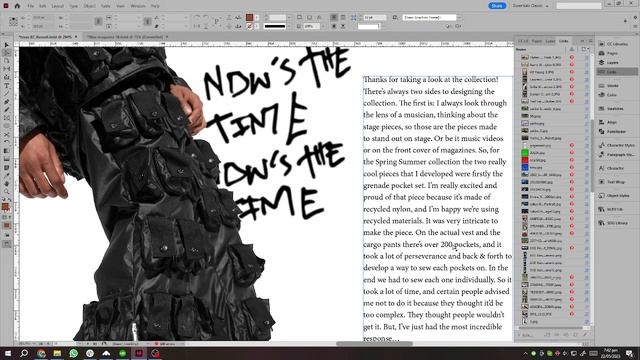The height and width of the screenshot is (360, 640).
Task: Open the File menu
Action: (31, 6)
